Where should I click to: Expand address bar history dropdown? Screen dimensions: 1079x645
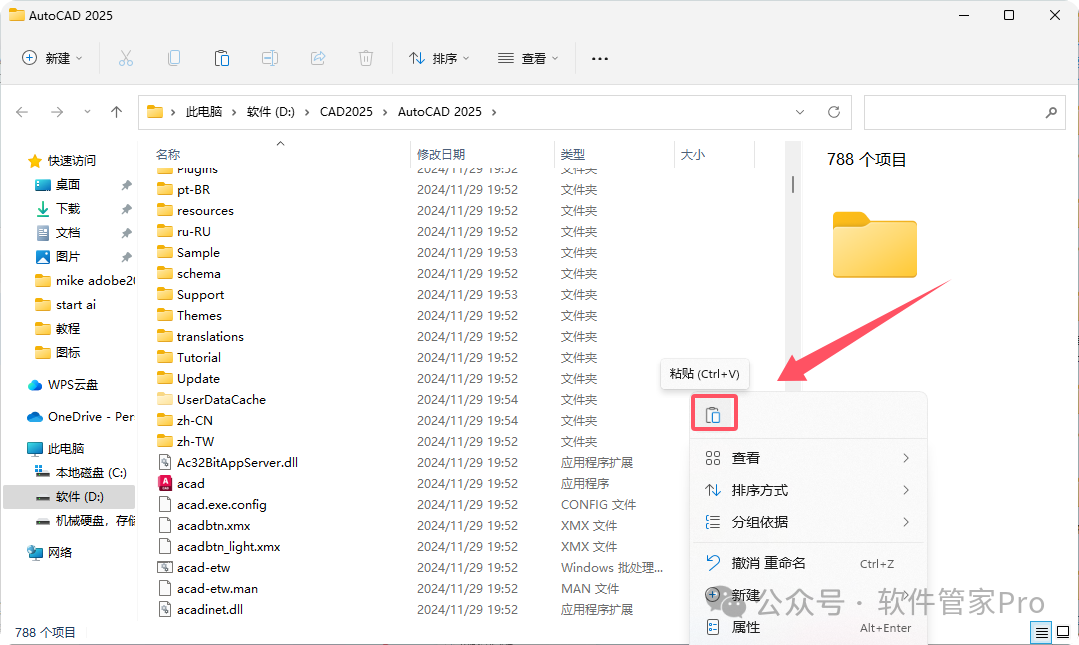(x=800, y=112)
